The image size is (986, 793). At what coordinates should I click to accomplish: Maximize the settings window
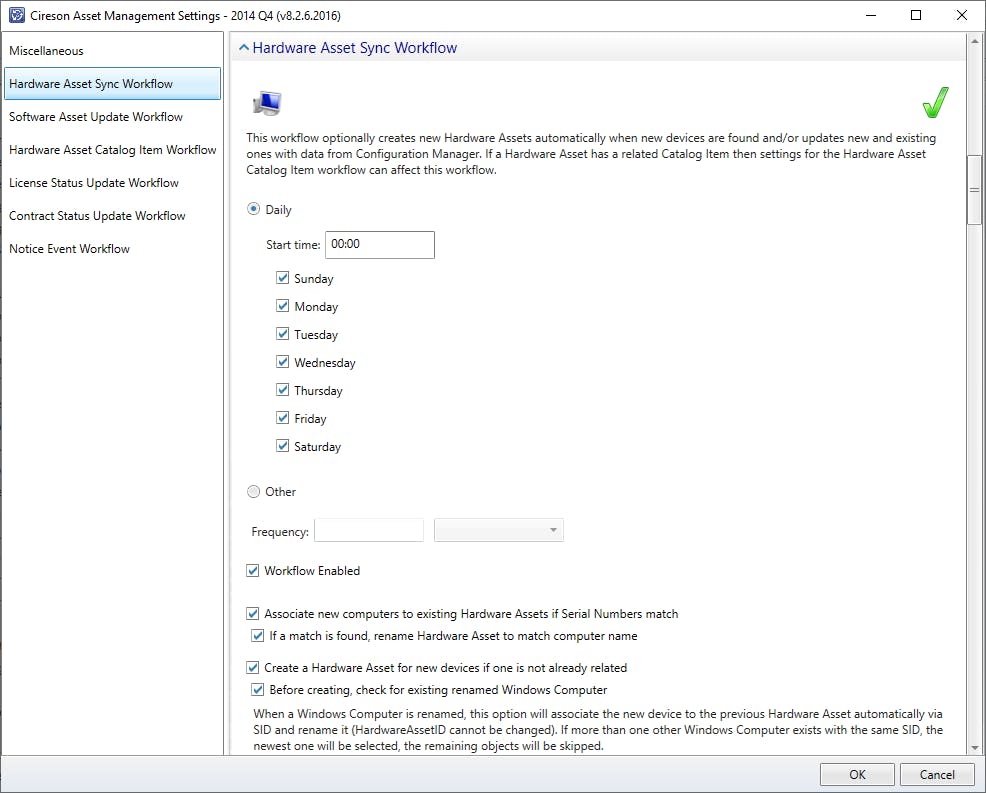pyautogui.click(x=916, y=15)
